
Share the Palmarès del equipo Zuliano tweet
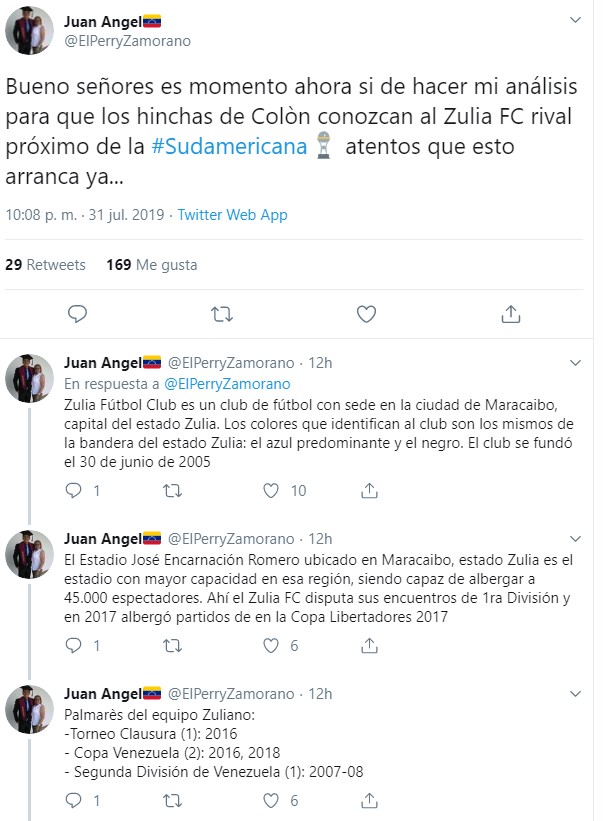369,801
